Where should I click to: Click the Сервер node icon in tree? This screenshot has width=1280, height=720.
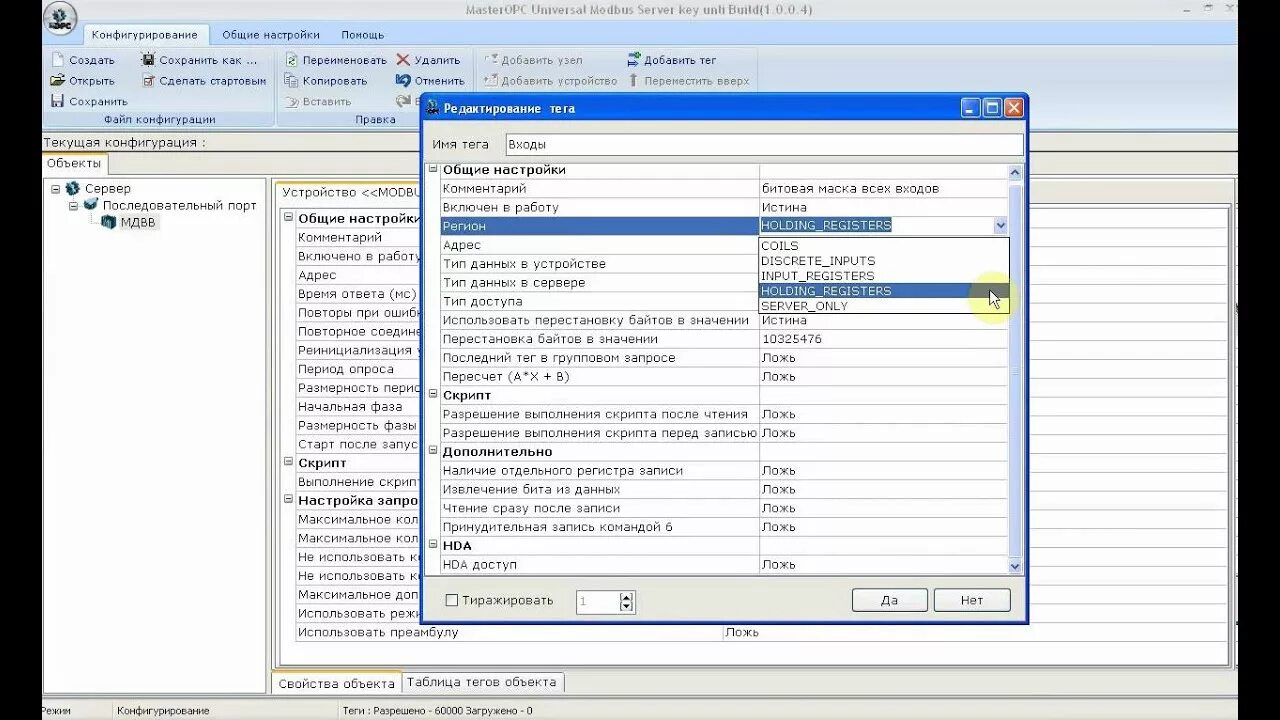(x=72, y=188)
